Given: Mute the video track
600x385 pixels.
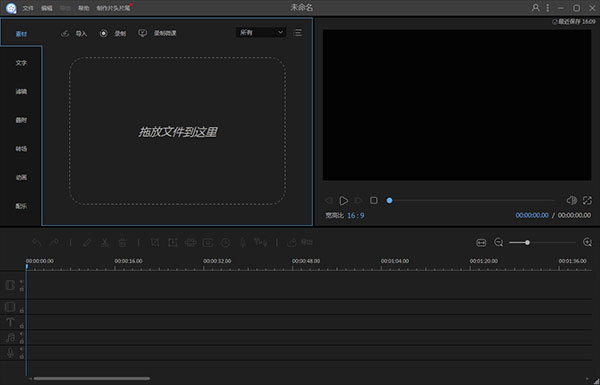Looking at the screenshot, I should pos(21,282).
